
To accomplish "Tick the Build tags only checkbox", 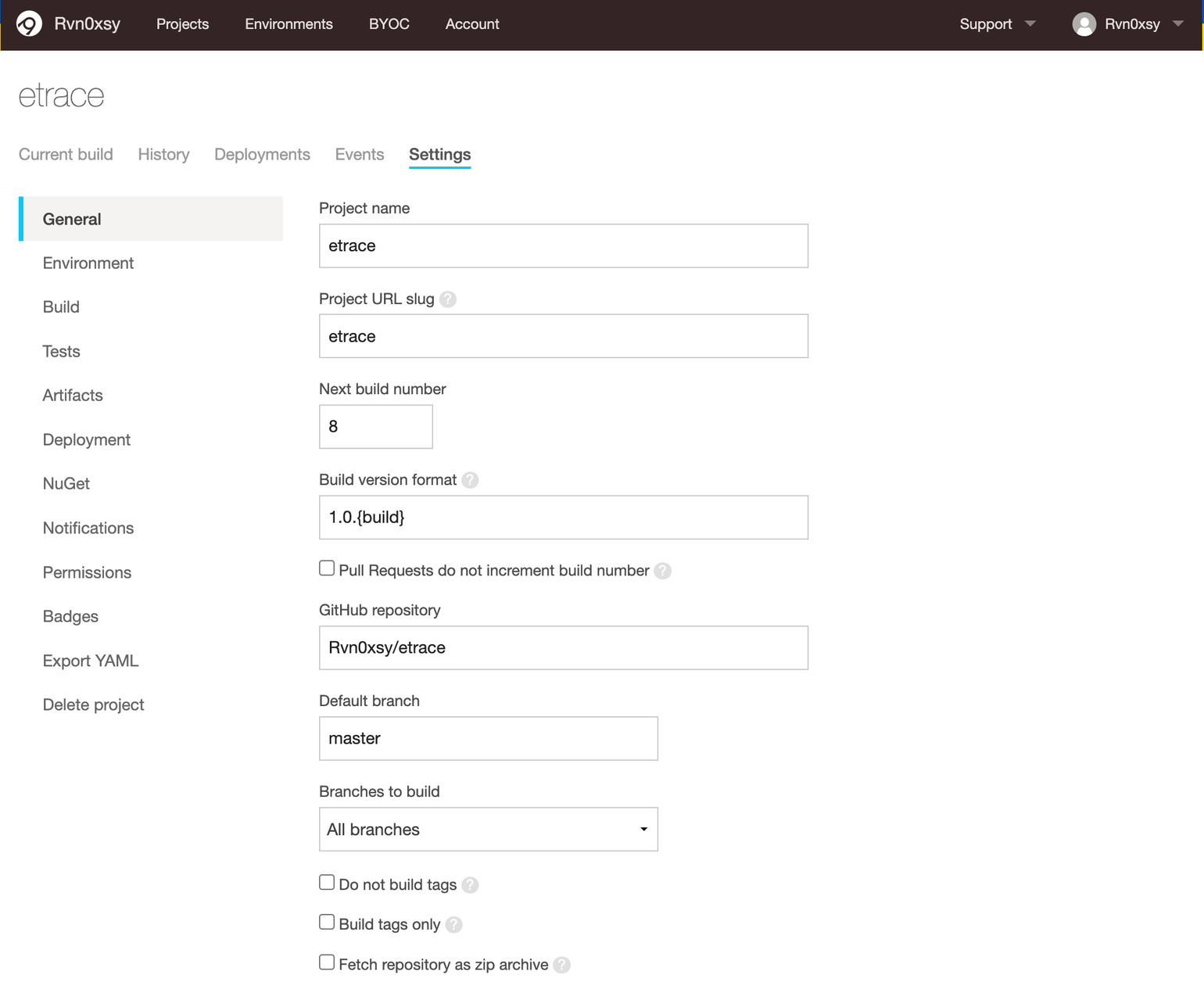I will 327,923.
